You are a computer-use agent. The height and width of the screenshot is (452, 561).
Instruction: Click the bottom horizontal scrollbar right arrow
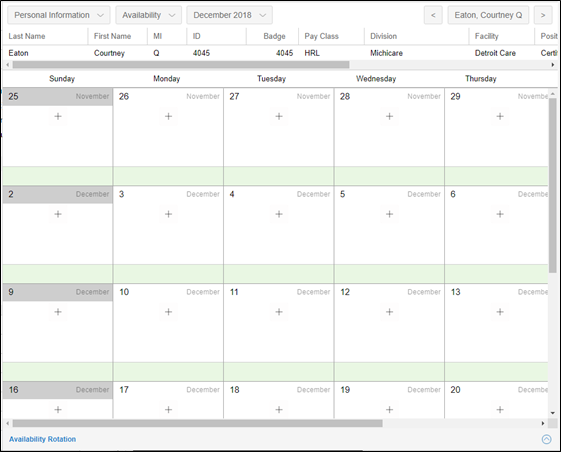543,423
